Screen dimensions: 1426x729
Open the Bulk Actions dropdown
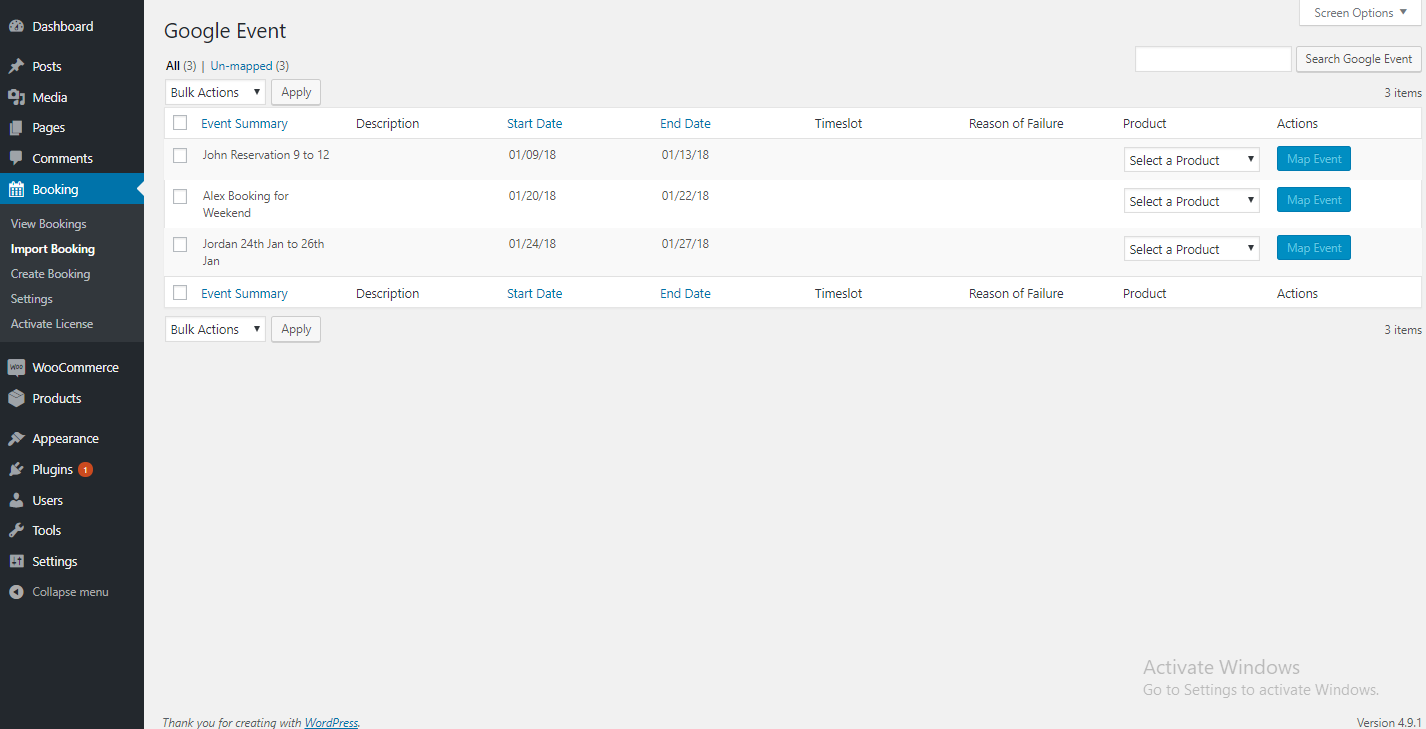[x=214, y=91]
